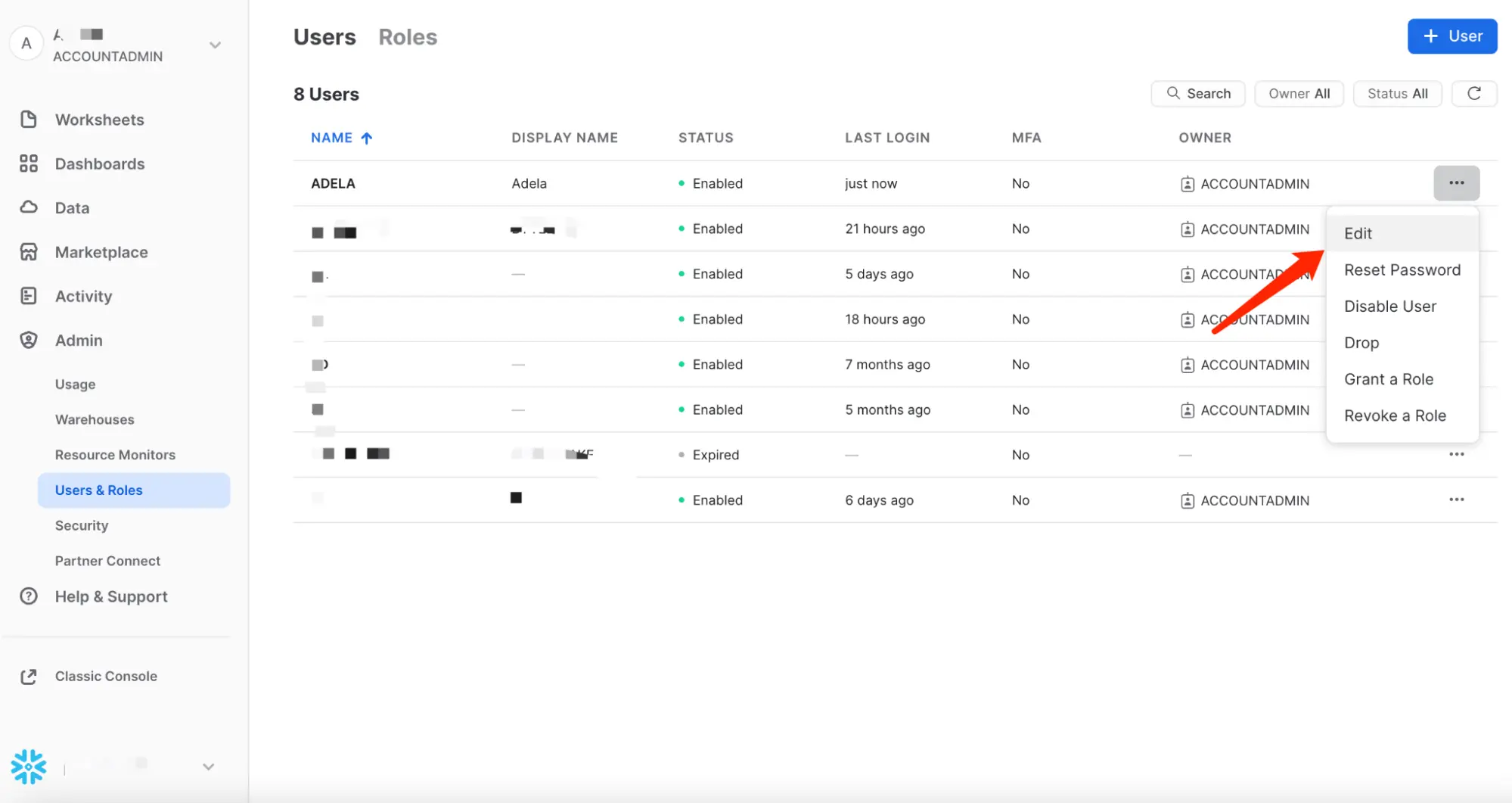
Task: Choose Revoke a Role menu entry
Action: [x=1402, y=415]
